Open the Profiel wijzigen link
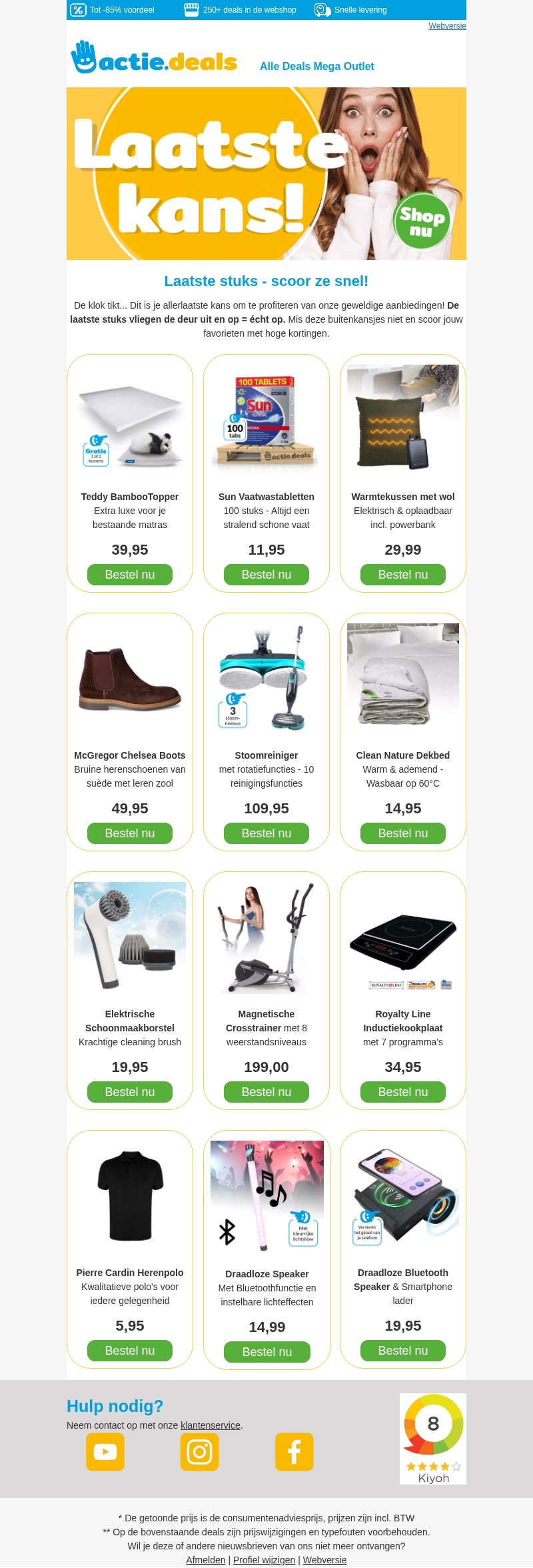This screenshot has width=533, height=1568. tap(264, 1560)
